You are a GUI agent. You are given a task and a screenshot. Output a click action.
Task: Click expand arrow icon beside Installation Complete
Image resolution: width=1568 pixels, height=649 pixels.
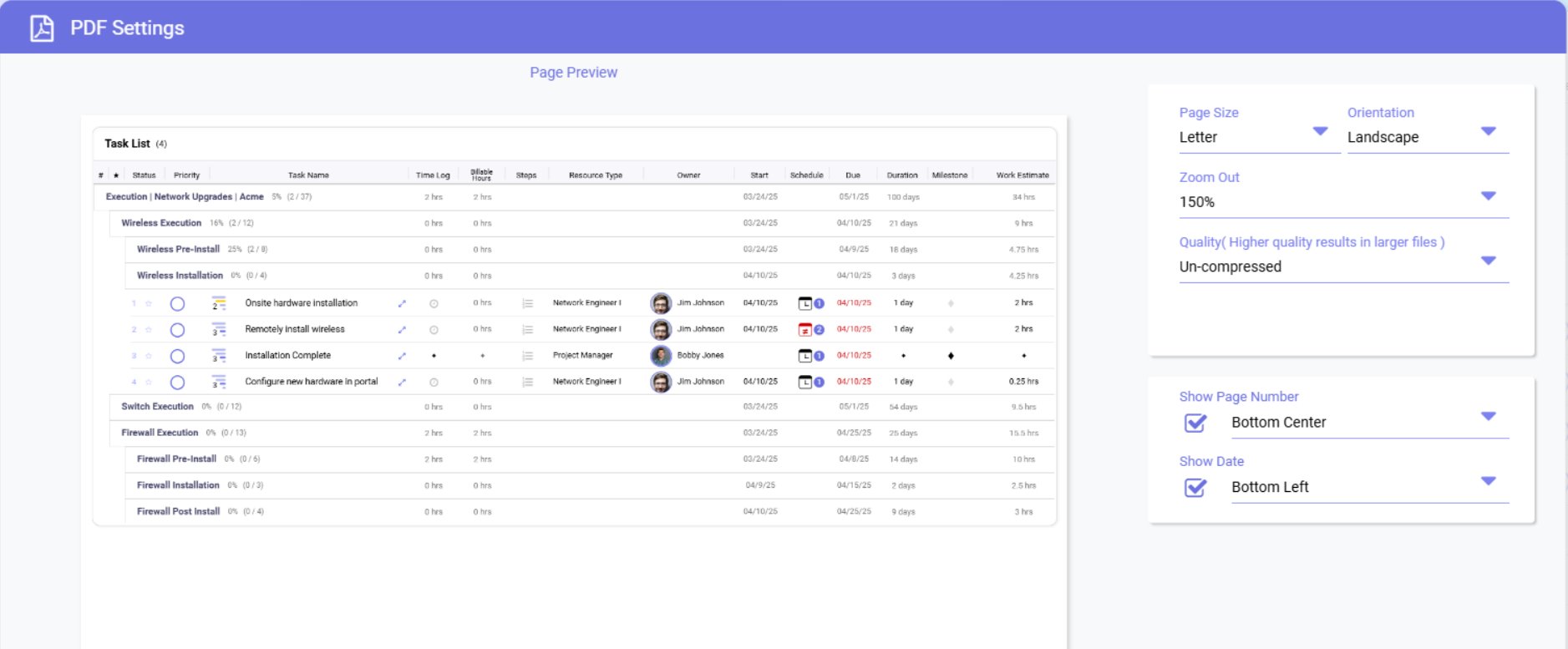[x=402, y=356]
